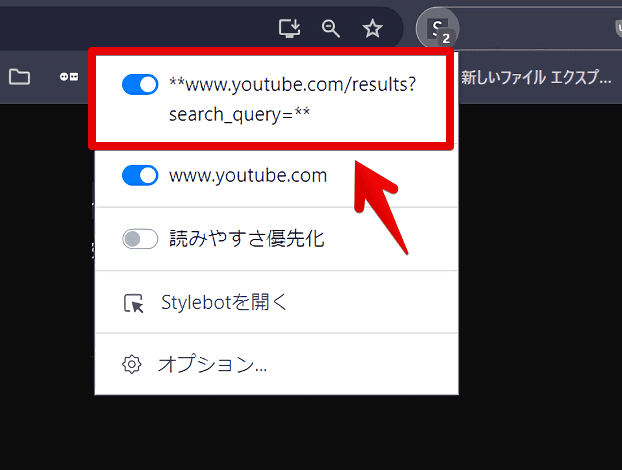Click the cursor-box icon beside Stylebotを開く
Screen dimensions: 622x470
pos(133,303)
